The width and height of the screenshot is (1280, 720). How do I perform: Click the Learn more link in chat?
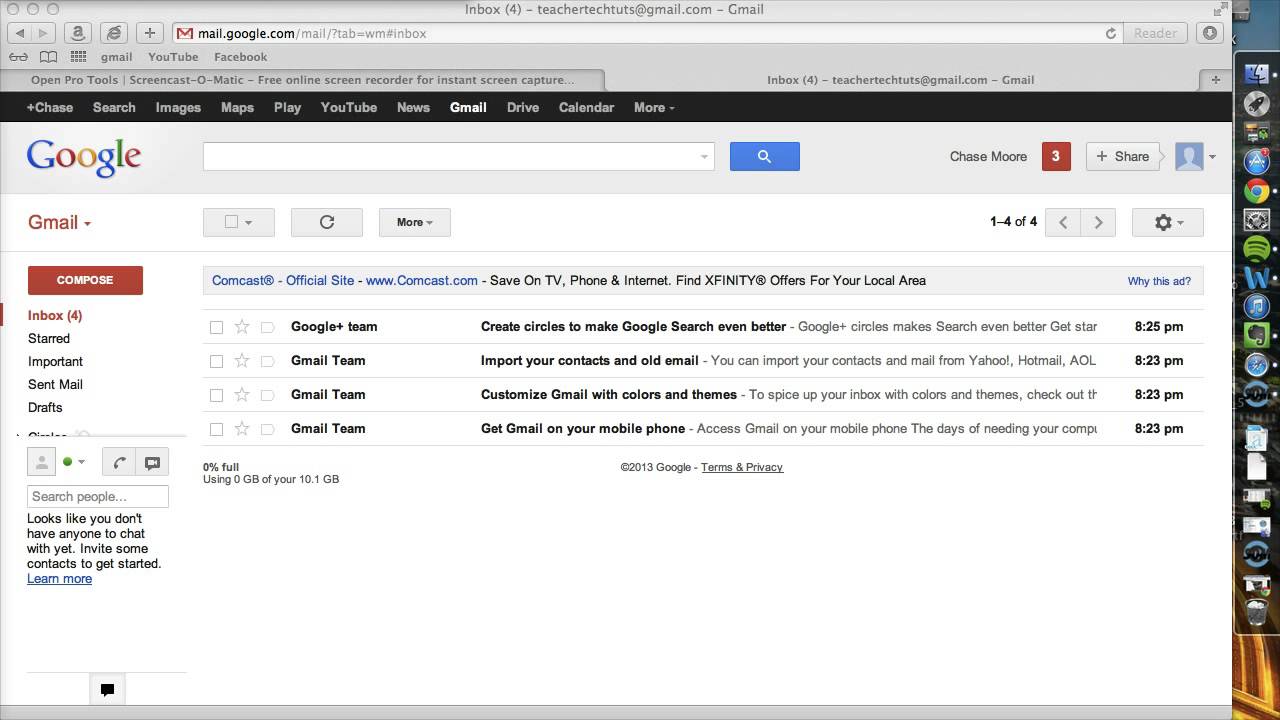pos(59,578)
